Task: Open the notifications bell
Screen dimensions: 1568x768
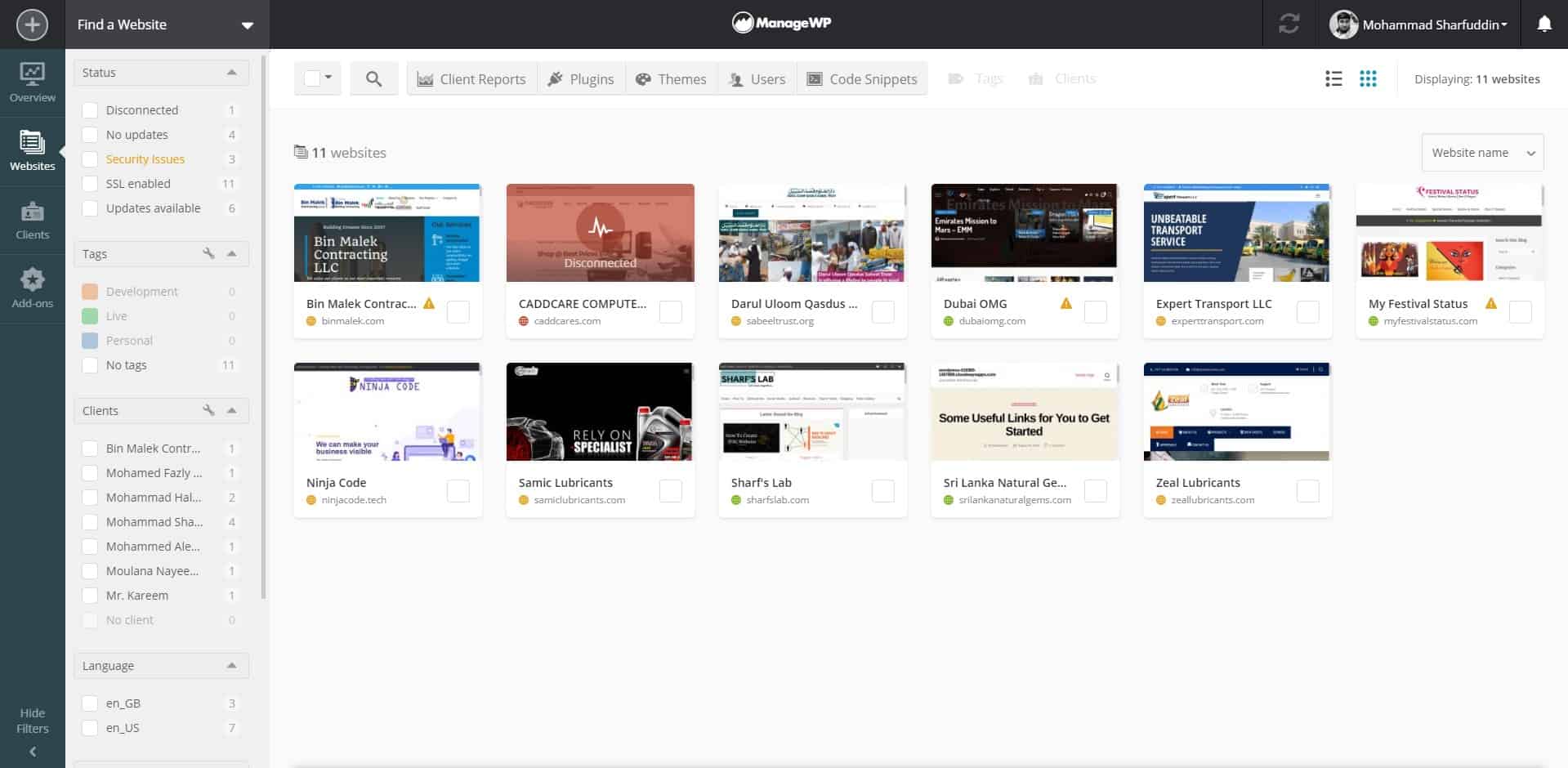Action: pyautogui.click(x=1543, y=25)
